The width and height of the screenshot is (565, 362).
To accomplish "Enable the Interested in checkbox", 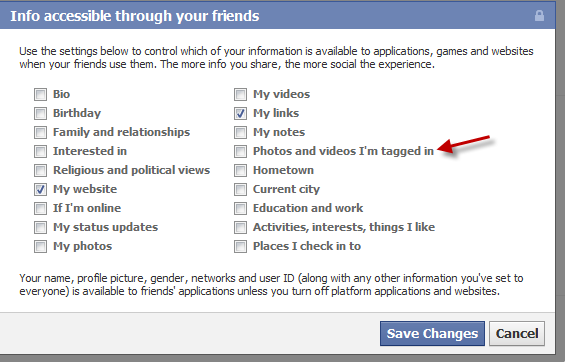I will point(40,151).
